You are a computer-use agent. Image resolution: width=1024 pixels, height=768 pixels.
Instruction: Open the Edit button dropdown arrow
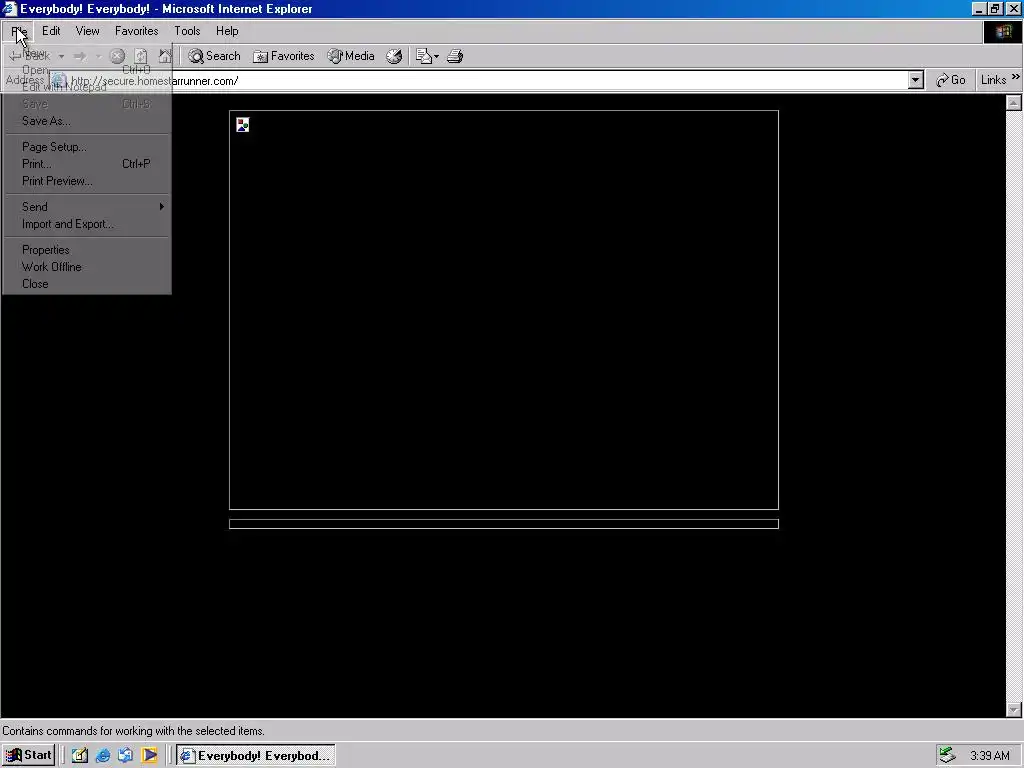click(x=436, y=56)
